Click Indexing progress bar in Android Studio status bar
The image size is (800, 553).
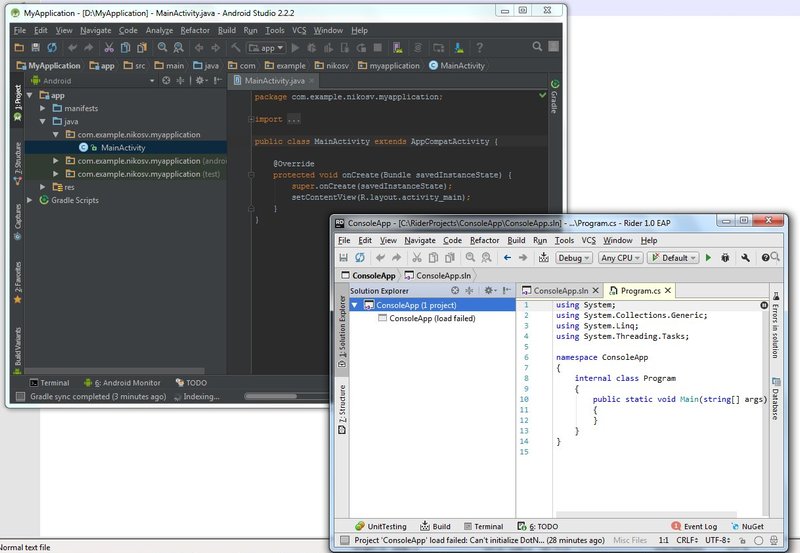click(287, 396)
